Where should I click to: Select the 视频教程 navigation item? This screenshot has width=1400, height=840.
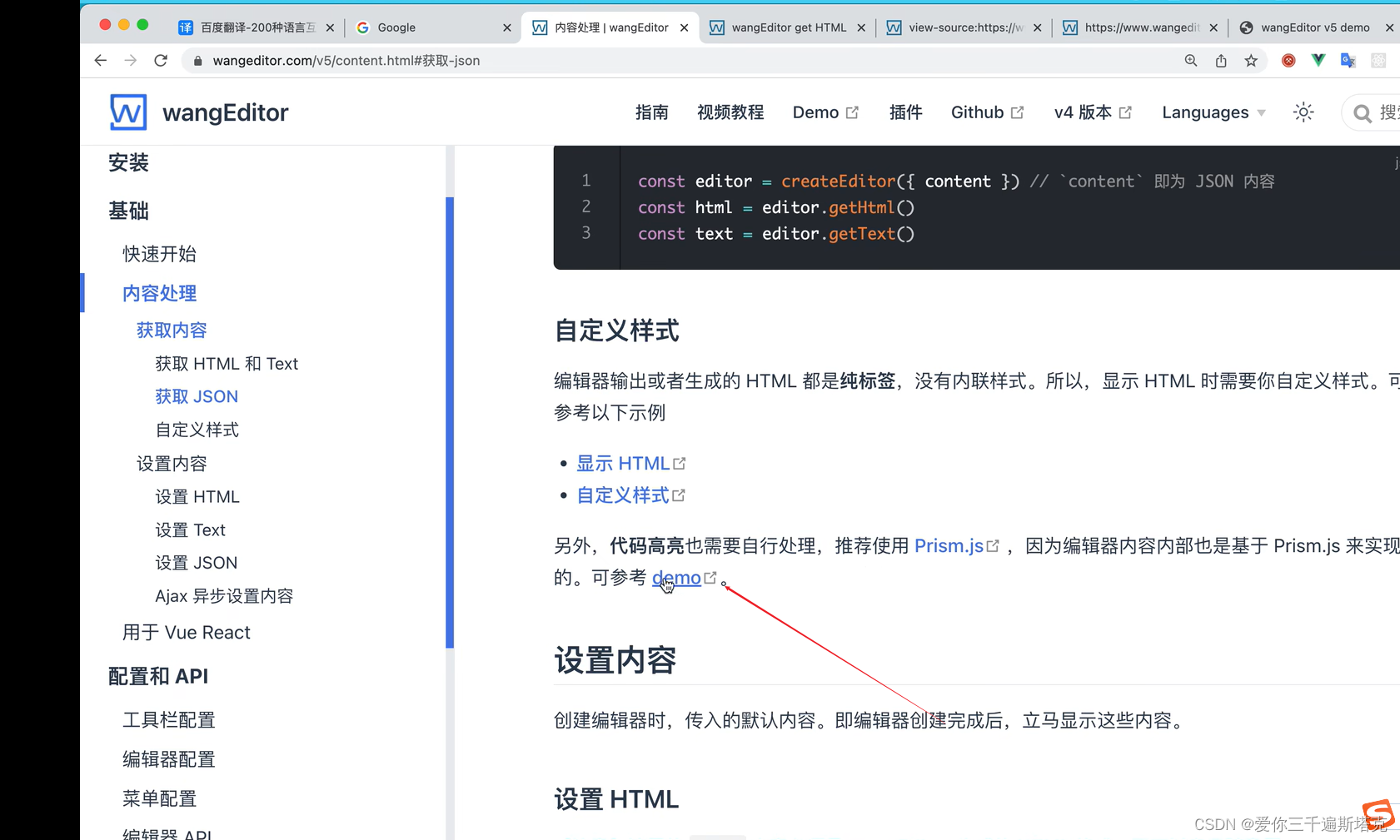(x=730, y=112)
